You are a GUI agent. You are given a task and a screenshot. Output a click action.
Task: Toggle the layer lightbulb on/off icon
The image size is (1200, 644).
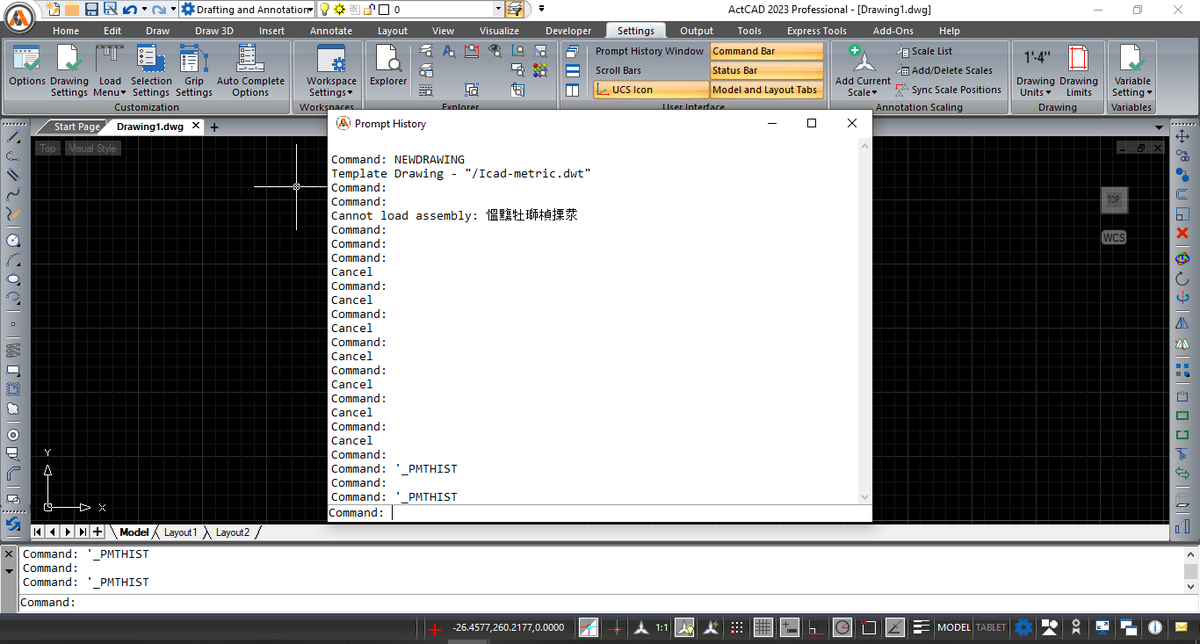point(326,9)
